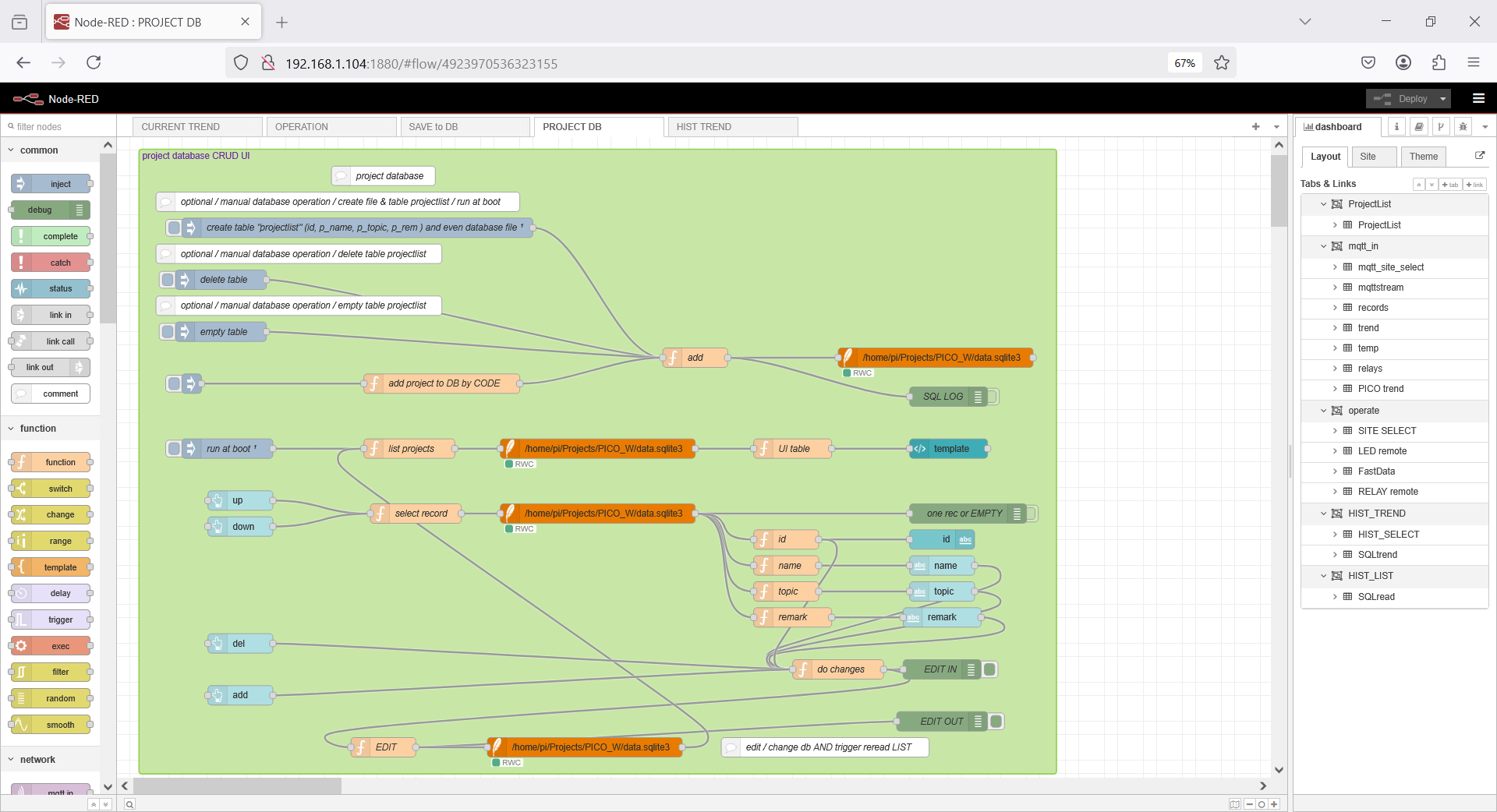Add a dashboard link with '+ link'
1497x812 pixels.
[1474, 185]
